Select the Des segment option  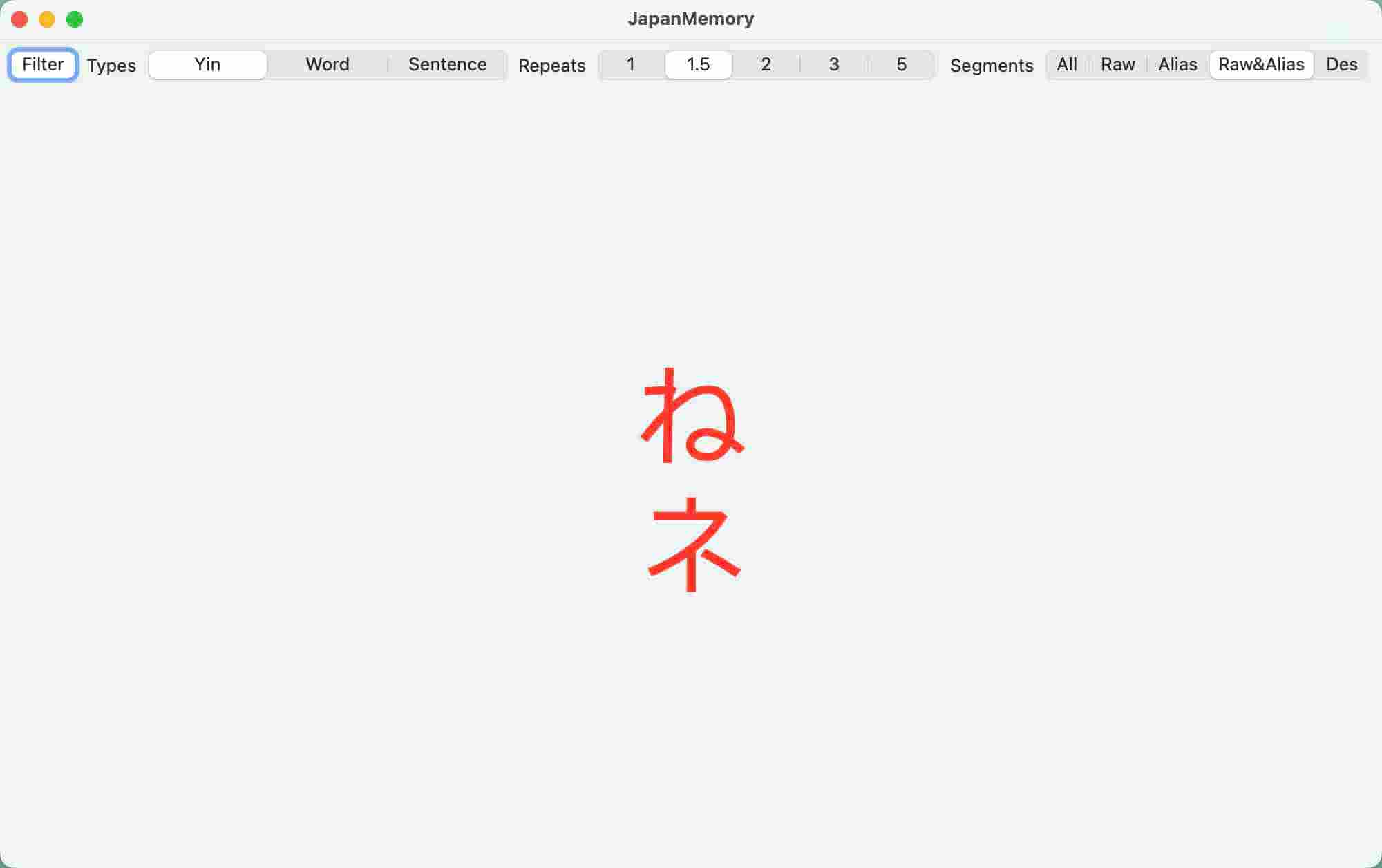point(1341,65)
